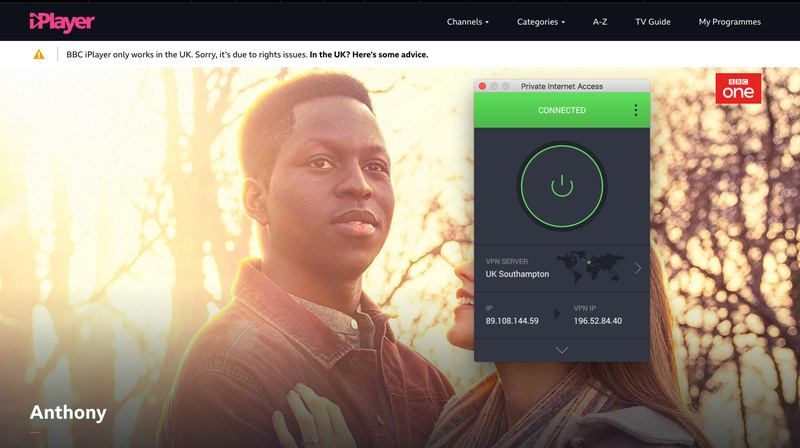
Task: Select the UK Southampton server text
Action: (517, 274)
